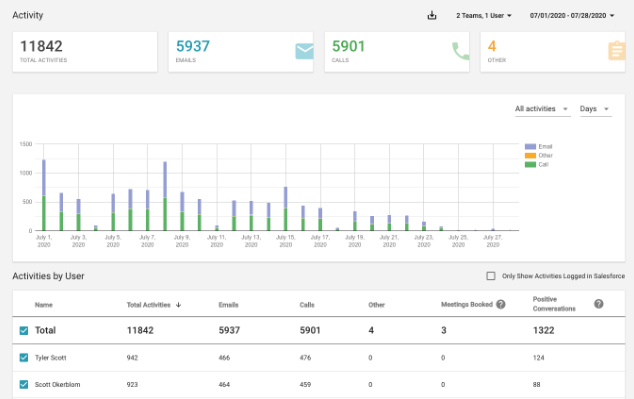Sort by the Name column header
This screenshot has width=634, height=399.
coord(44,305)
